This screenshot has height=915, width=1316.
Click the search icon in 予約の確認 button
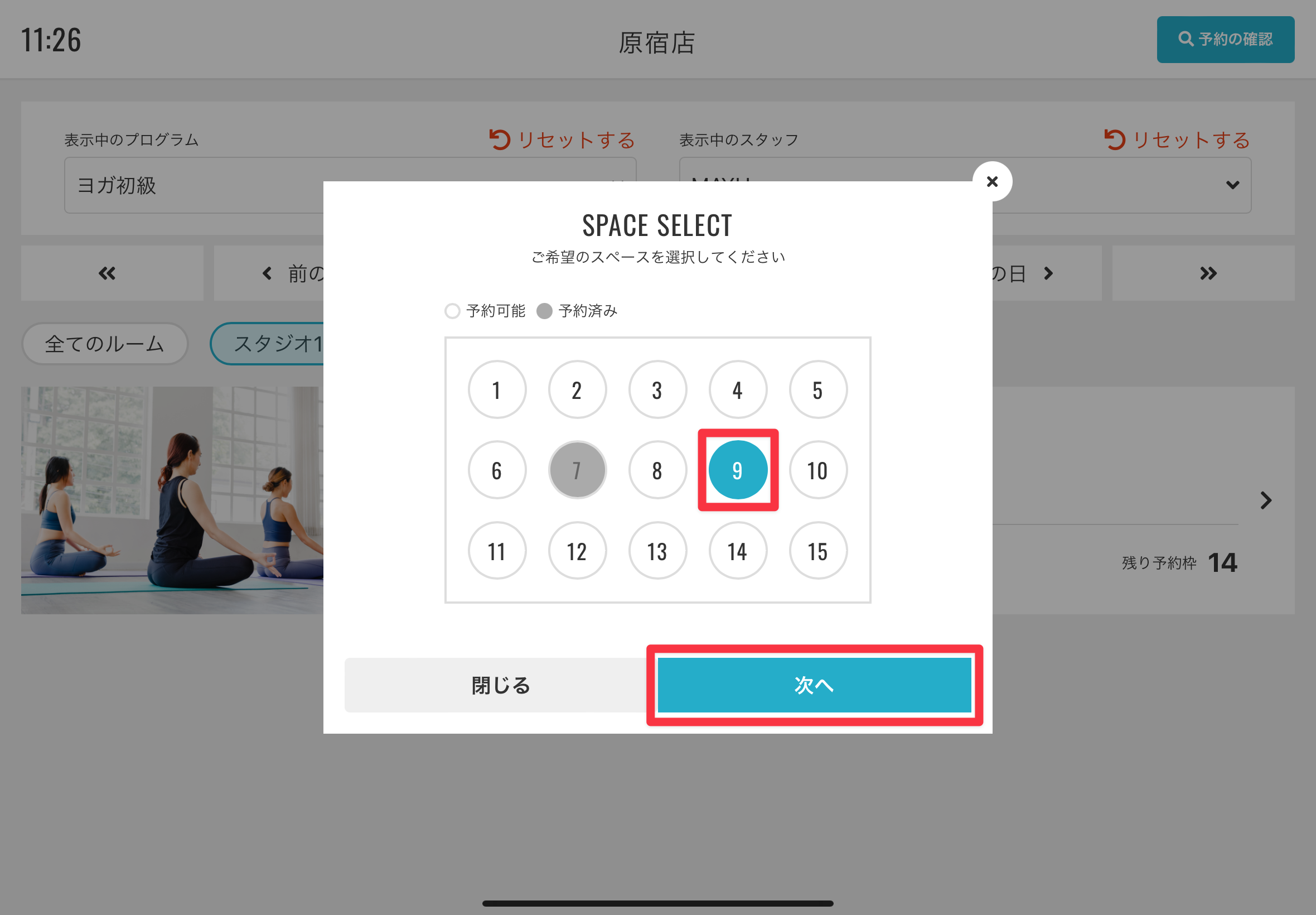(x=1186, y=39)
